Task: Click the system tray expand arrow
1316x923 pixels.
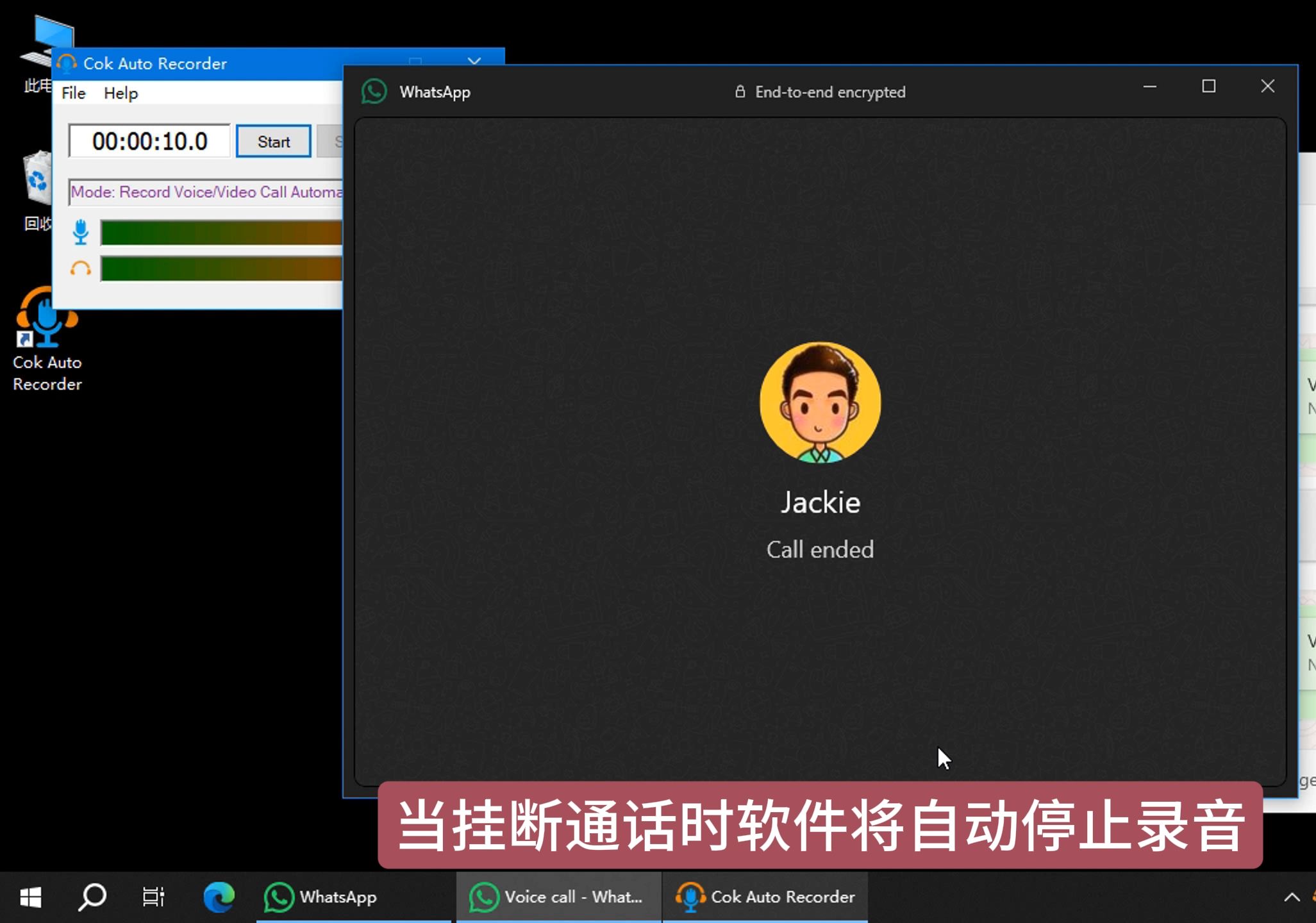Action: (1291, 897)
